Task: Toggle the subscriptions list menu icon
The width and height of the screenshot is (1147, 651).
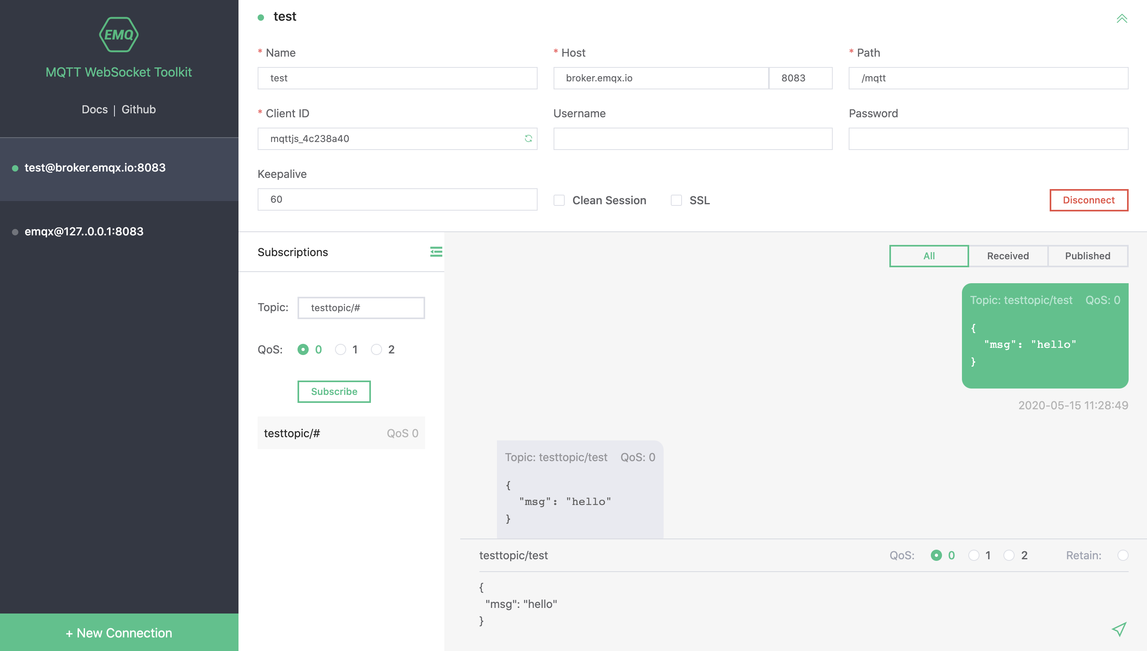Action: coord(436,252)
